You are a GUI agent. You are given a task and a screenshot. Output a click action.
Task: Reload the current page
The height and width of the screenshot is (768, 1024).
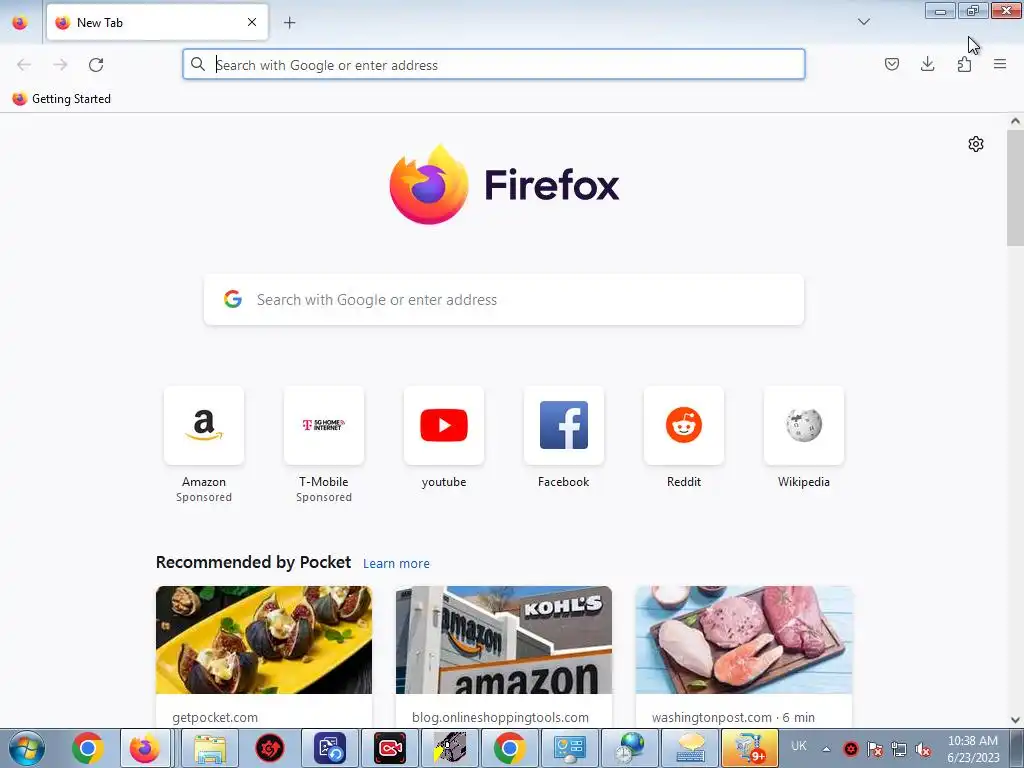click(x=96, y=65)
